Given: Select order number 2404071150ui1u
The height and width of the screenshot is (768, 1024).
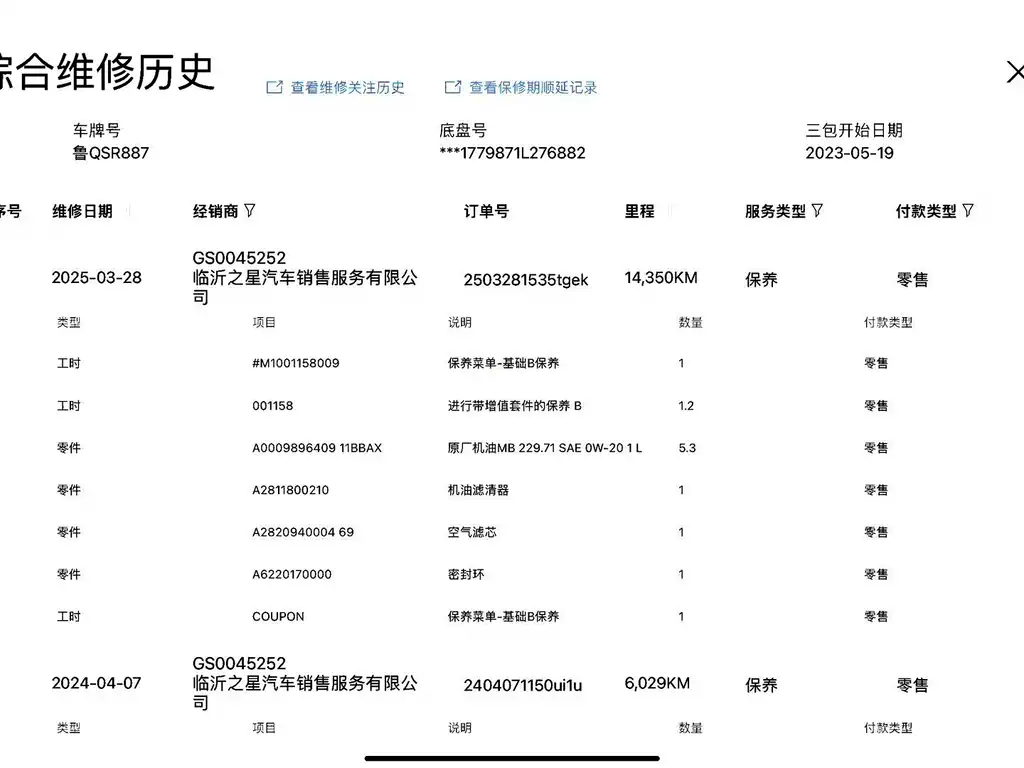Looking at the screenshot, I should (x=522, y=685).
